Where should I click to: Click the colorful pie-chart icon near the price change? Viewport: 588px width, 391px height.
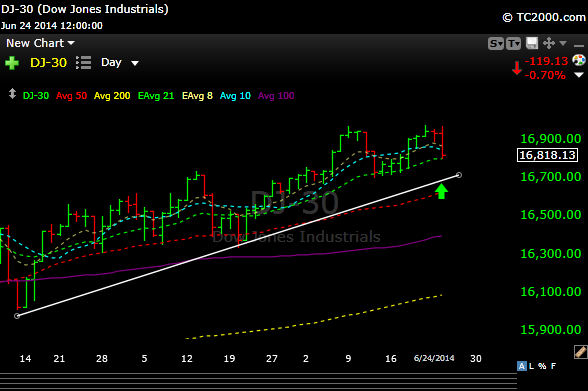coord(579,60)
